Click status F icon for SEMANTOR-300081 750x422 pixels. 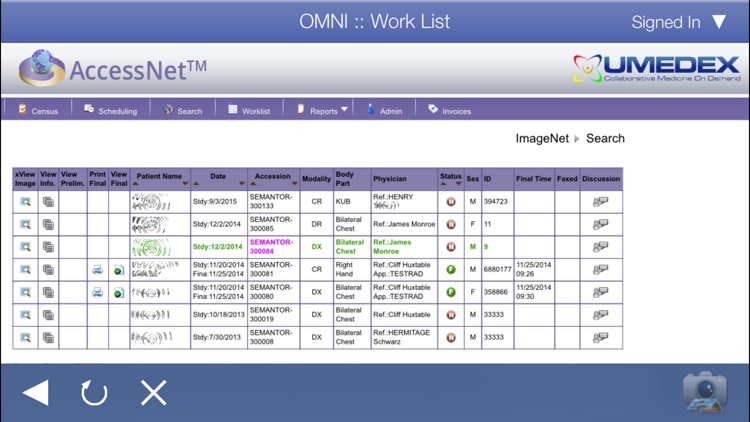451,270
